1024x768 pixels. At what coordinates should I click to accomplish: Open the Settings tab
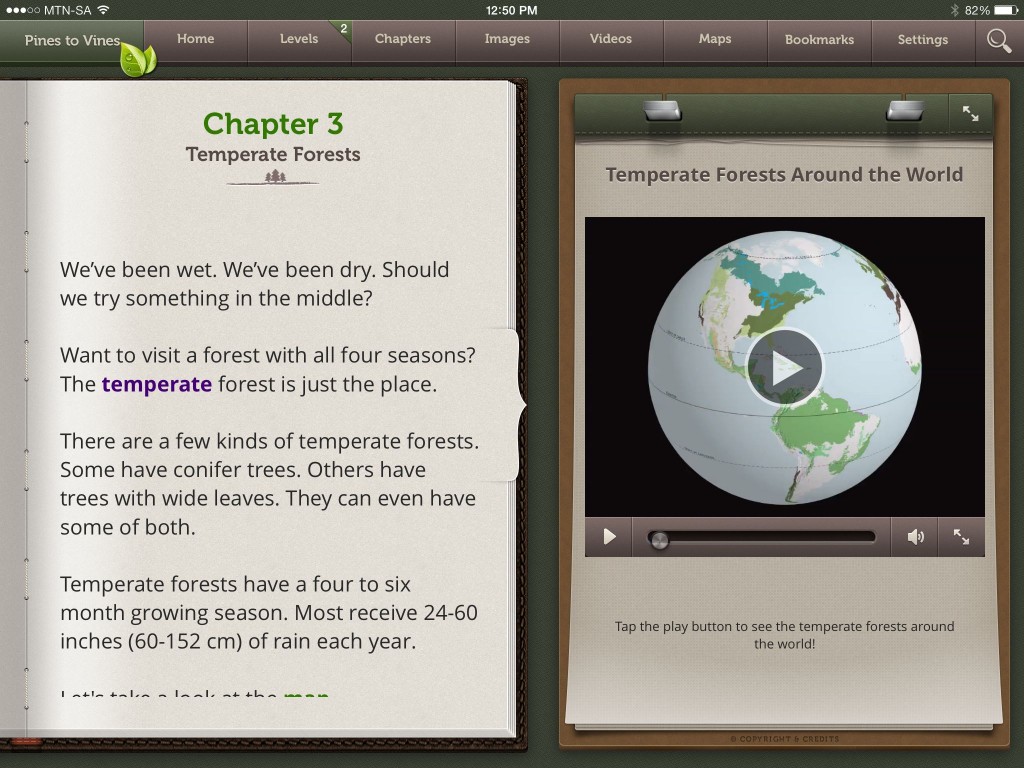click(922, 40)
